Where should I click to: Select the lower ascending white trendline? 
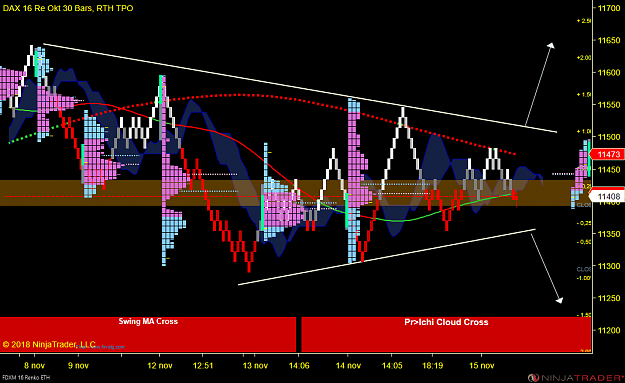387,257
